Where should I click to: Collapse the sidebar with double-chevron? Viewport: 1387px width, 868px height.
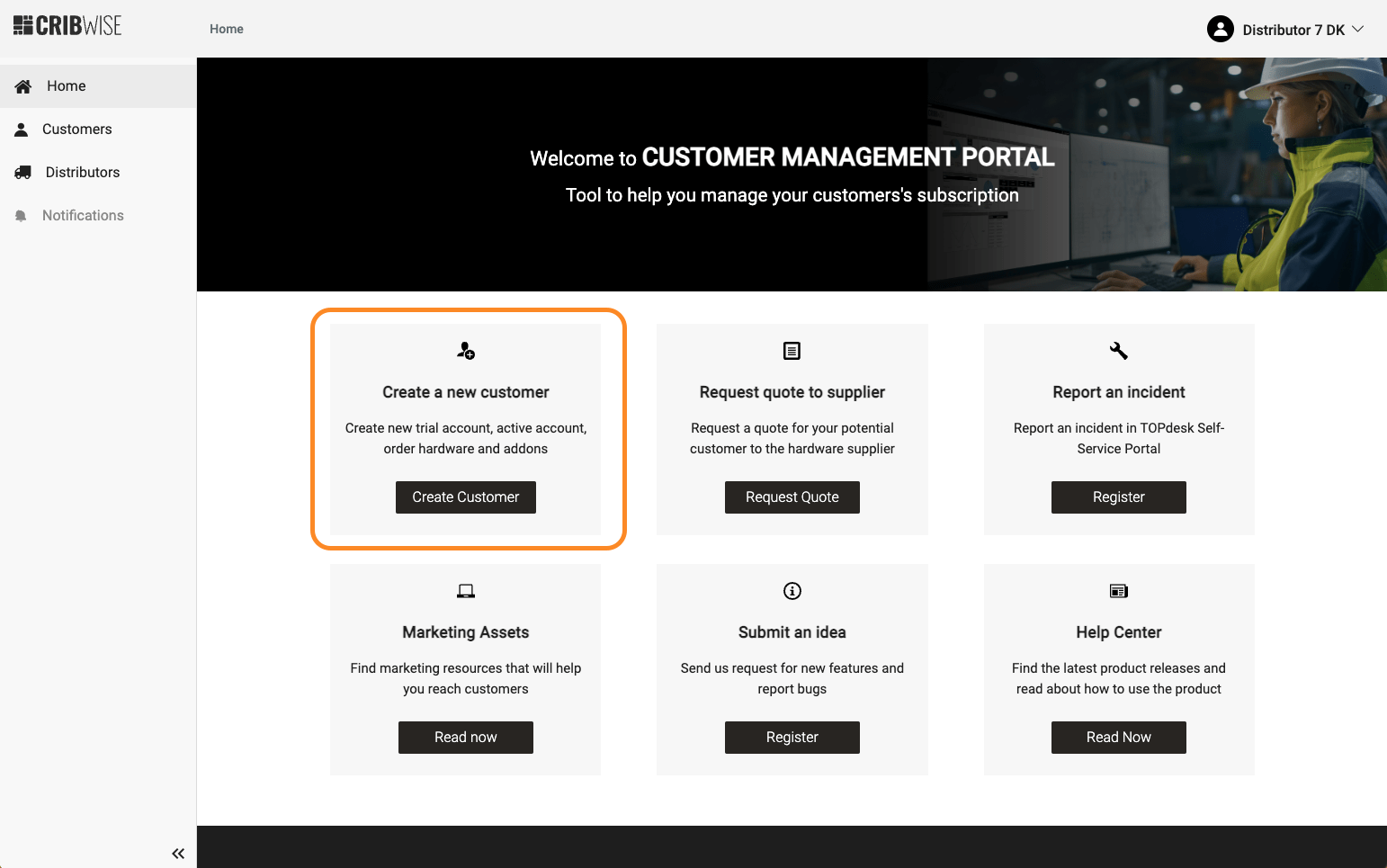pyautogui.click(x=178, y=853)
